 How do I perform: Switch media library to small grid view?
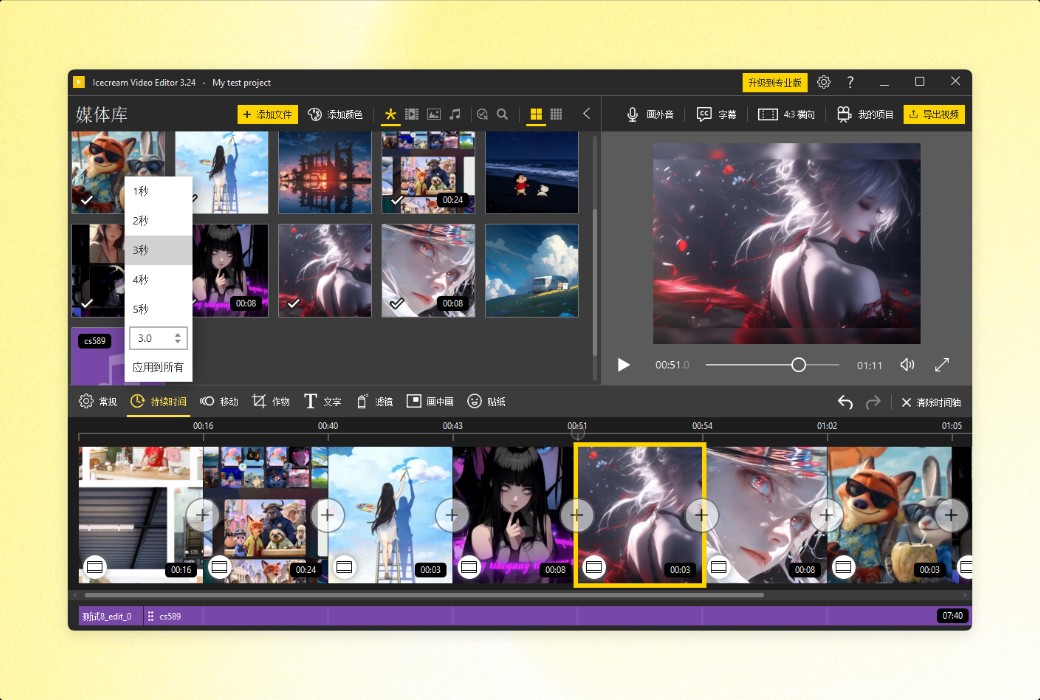(x=556, y=114)
